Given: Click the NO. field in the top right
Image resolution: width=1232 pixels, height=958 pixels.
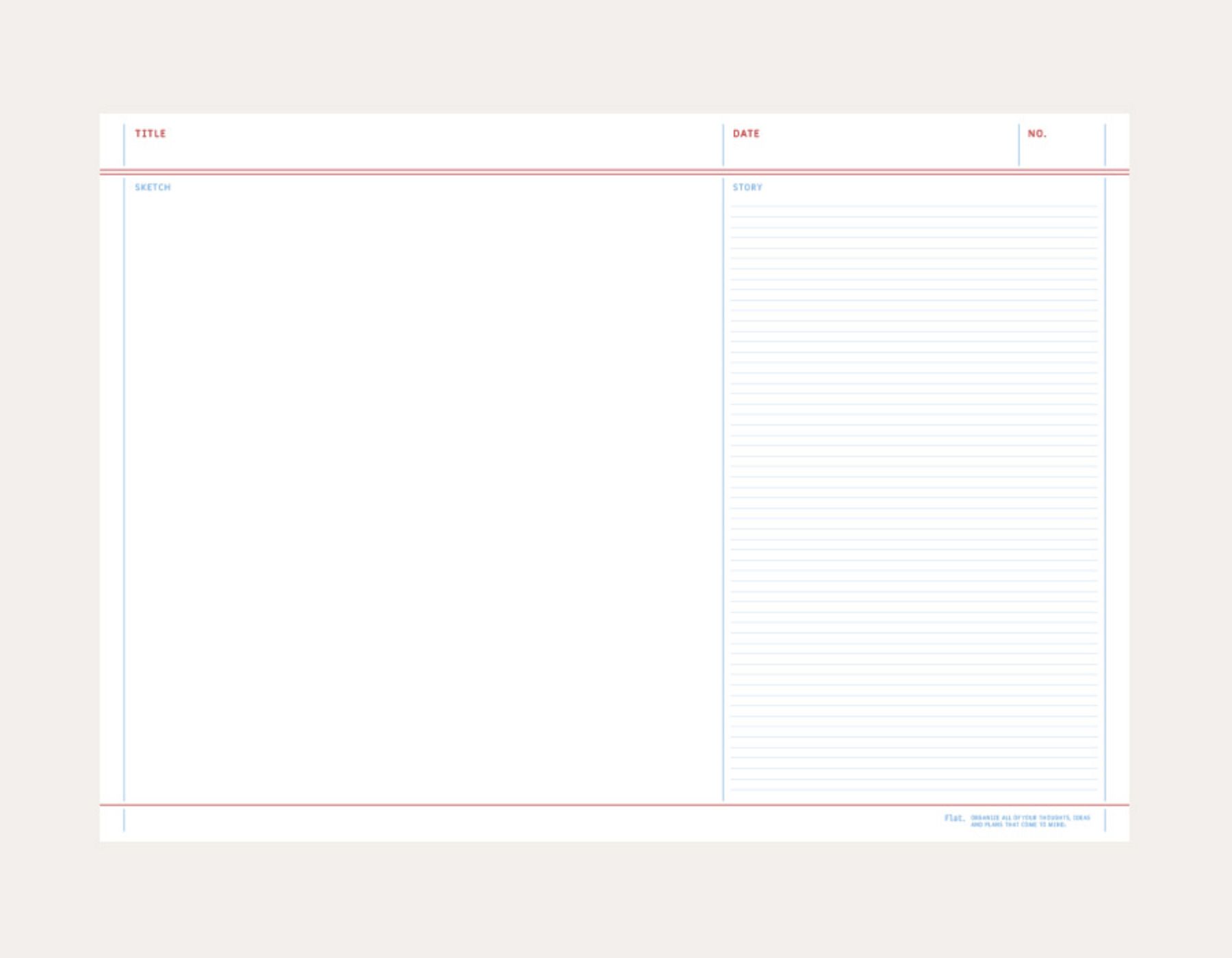Looking at the screenshot, I should pyautogui.click(x=1038, y=134).
